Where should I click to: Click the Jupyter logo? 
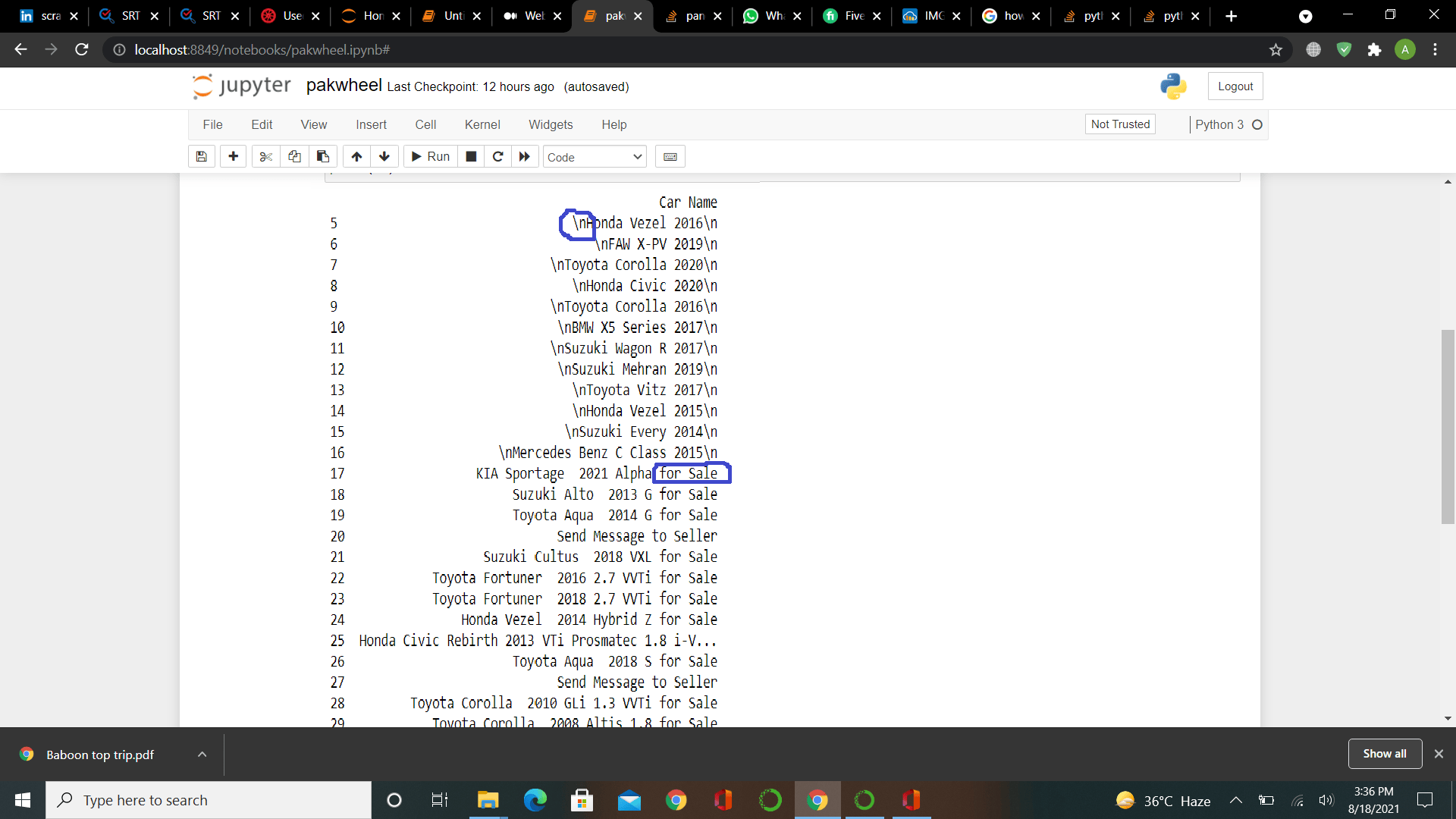(x=242, y=86)
